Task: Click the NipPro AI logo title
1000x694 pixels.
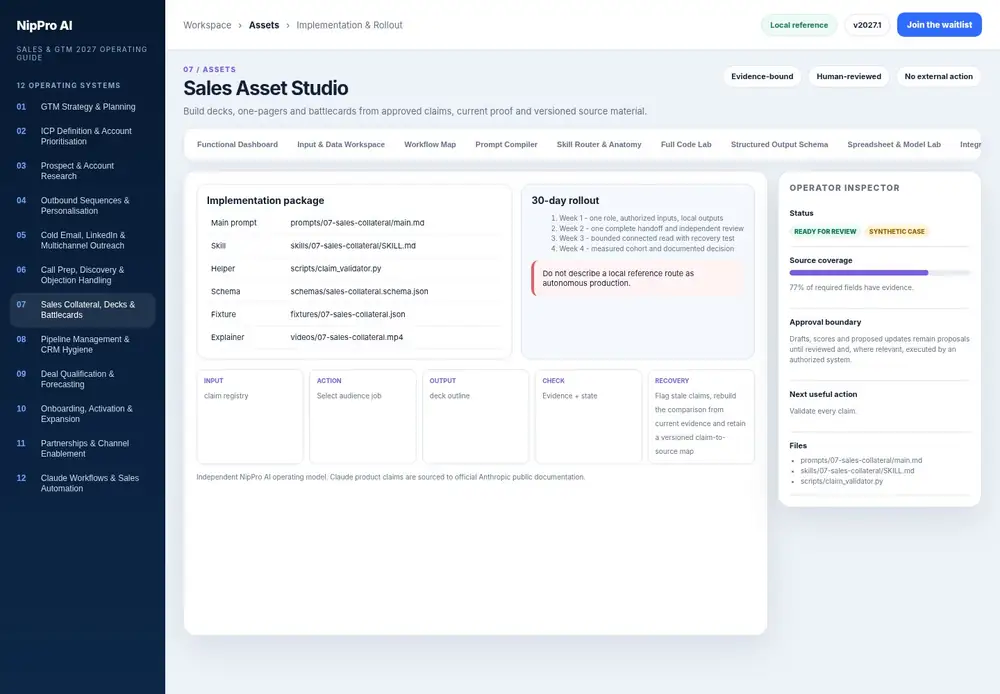Action: click(x=45, y=26)
